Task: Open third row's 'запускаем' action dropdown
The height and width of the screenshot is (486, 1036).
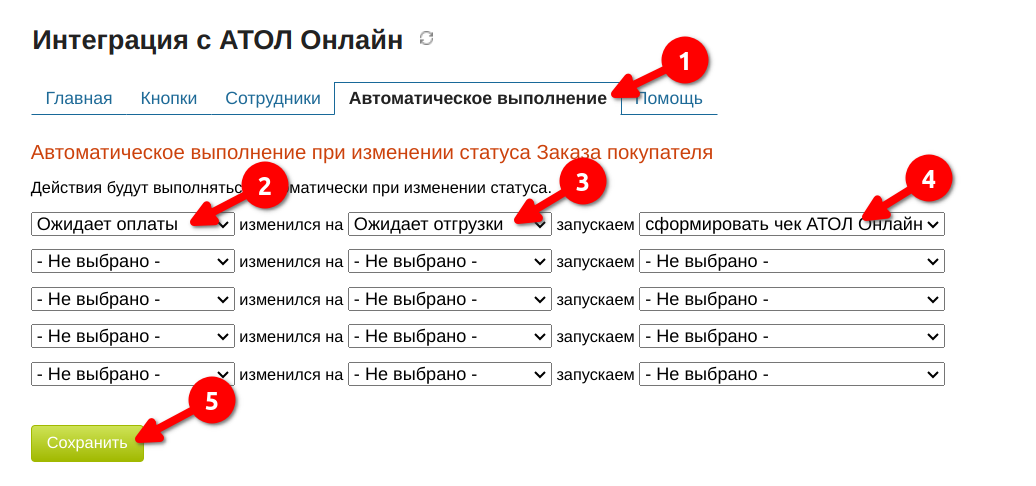Action: coord(792,299)
